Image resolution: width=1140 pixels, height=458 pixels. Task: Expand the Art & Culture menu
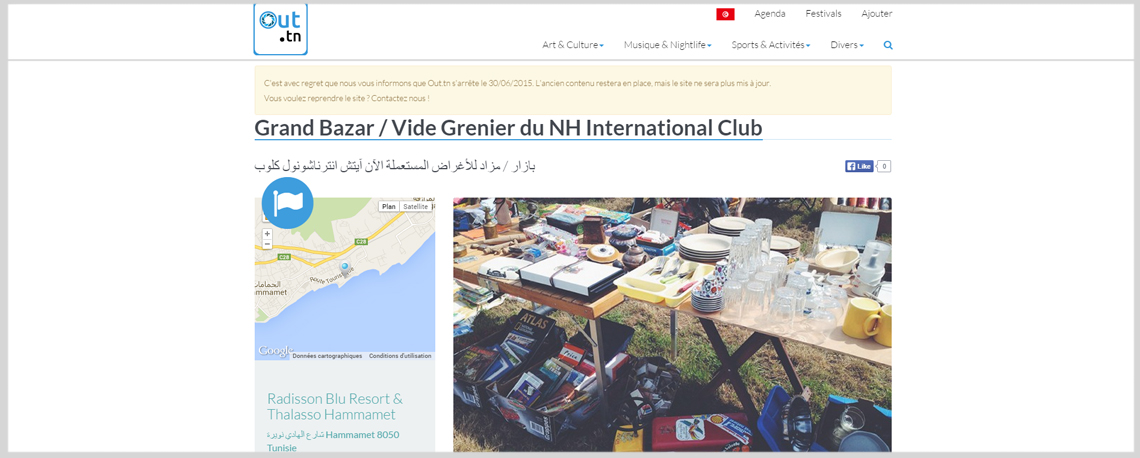(573, 45)
